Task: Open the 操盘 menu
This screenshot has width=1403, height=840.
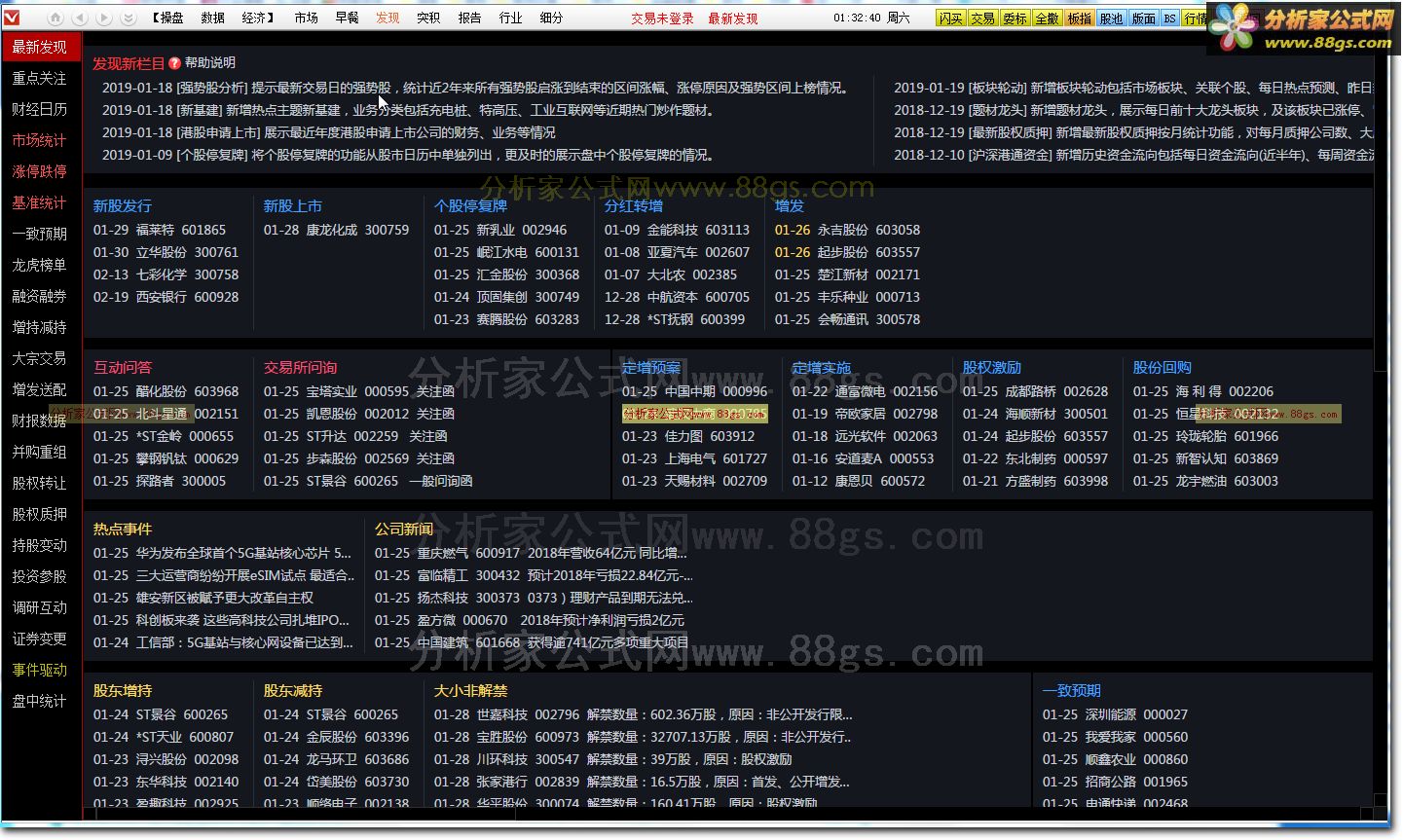Action: [171, 18]
